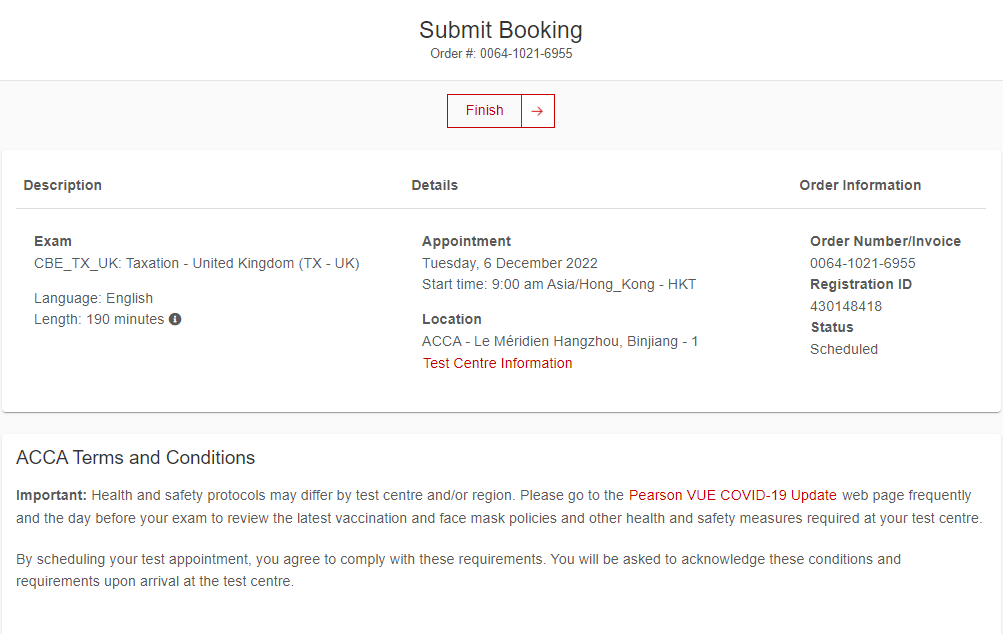Click the ACCA Terms and Conditions heading
The image size is (1003, 634).
[x=135, y=458]
